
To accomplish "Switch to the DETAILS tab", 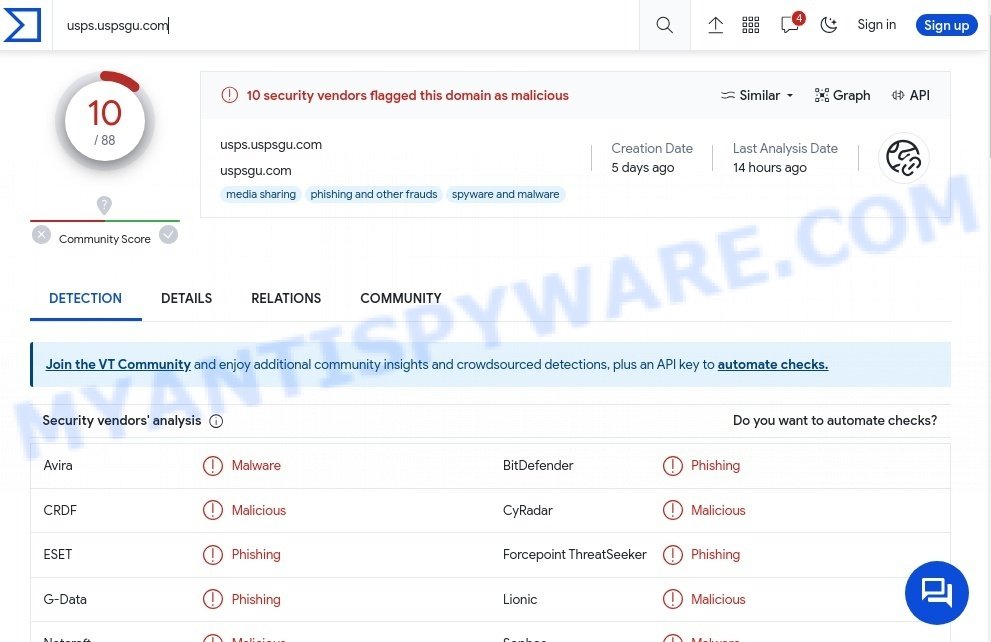I will pyautogui.click(x=186, y=298).
